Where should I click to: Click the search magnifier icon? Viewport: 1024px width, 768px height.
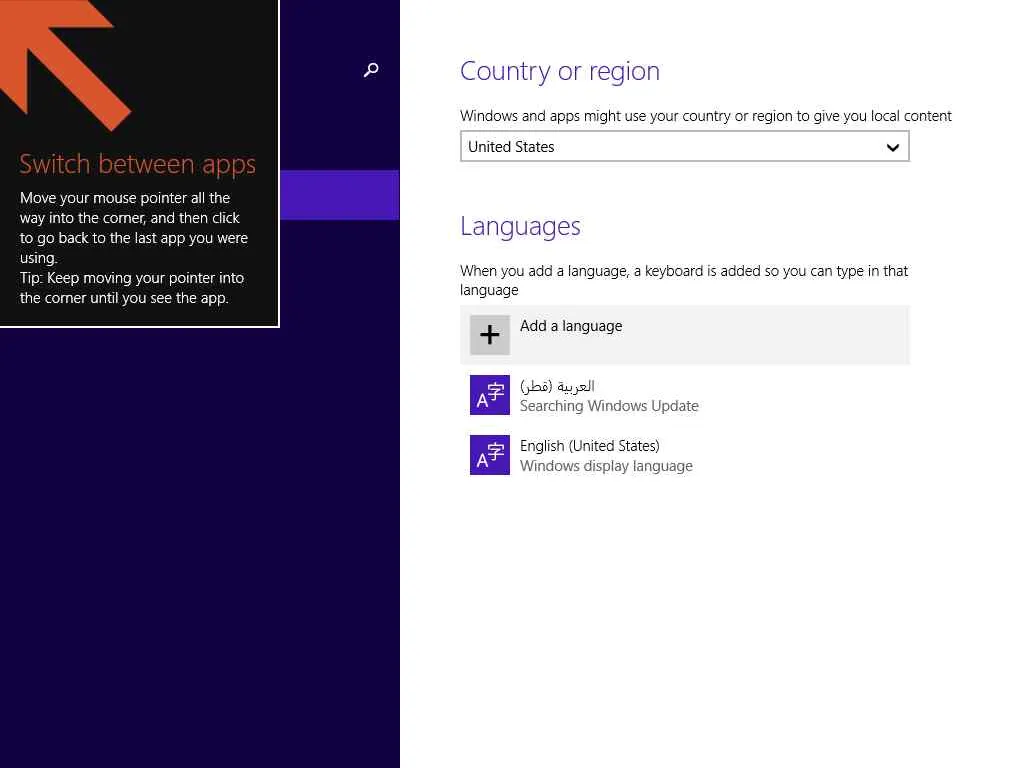click(371, 70)
